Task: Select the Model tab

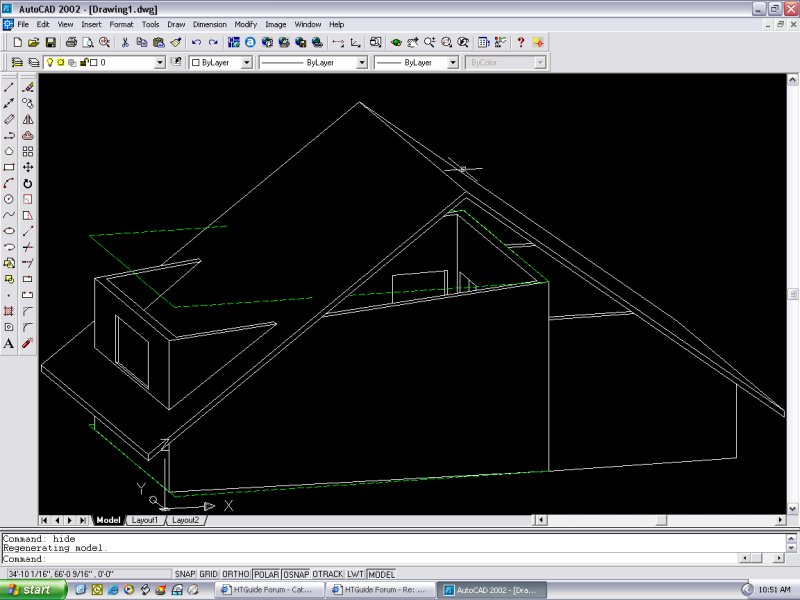Action: pos(108,520)
